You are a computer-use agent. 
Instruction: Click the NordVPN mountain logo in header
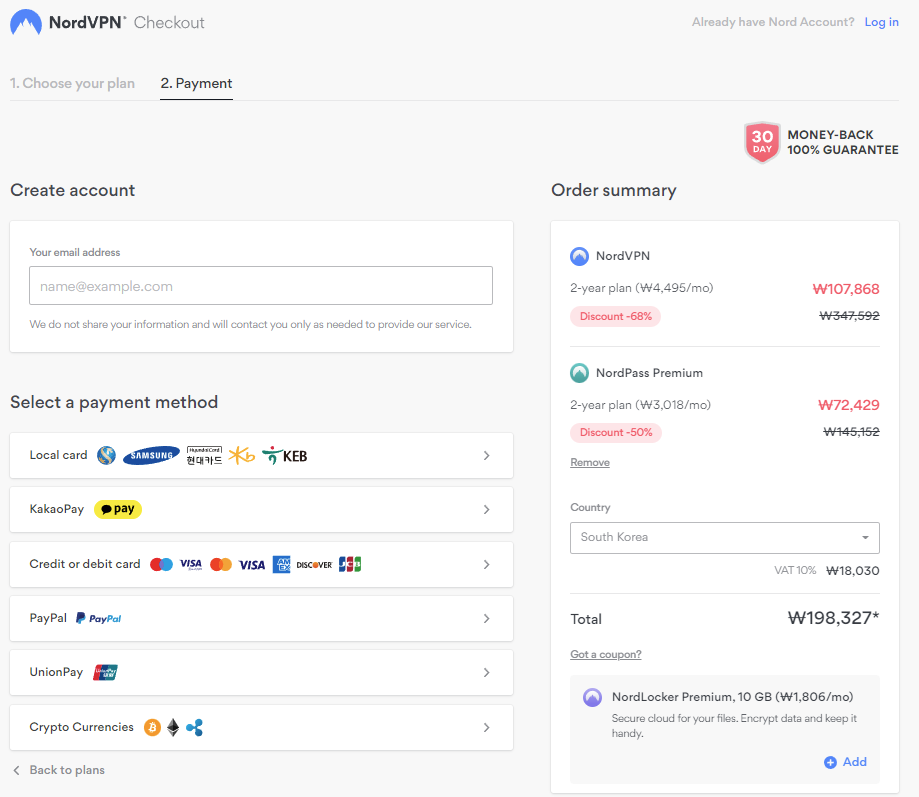click(26, 22)
